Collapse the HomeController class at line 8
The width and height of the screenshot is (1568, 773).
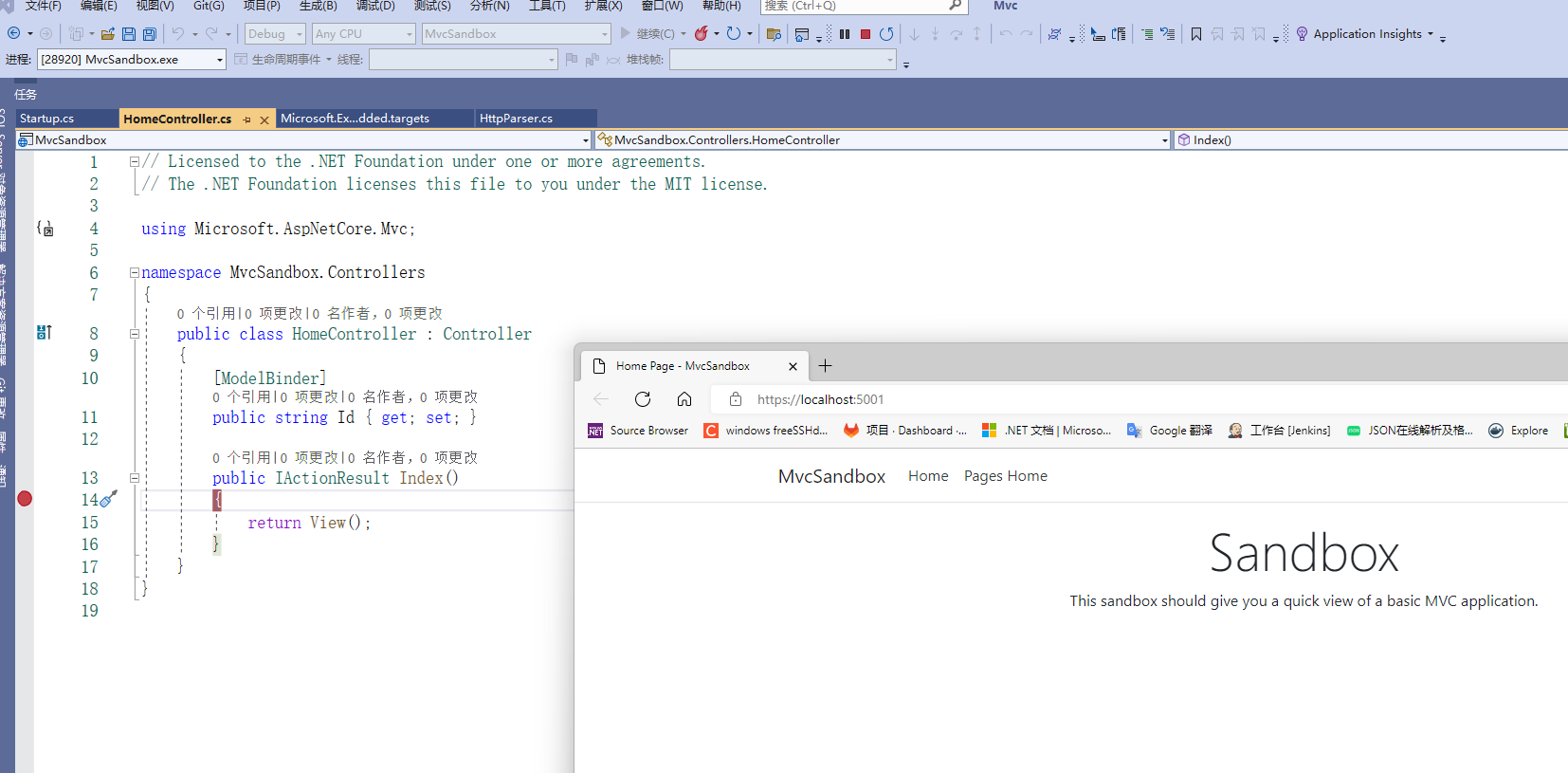(x=135, y=334)
